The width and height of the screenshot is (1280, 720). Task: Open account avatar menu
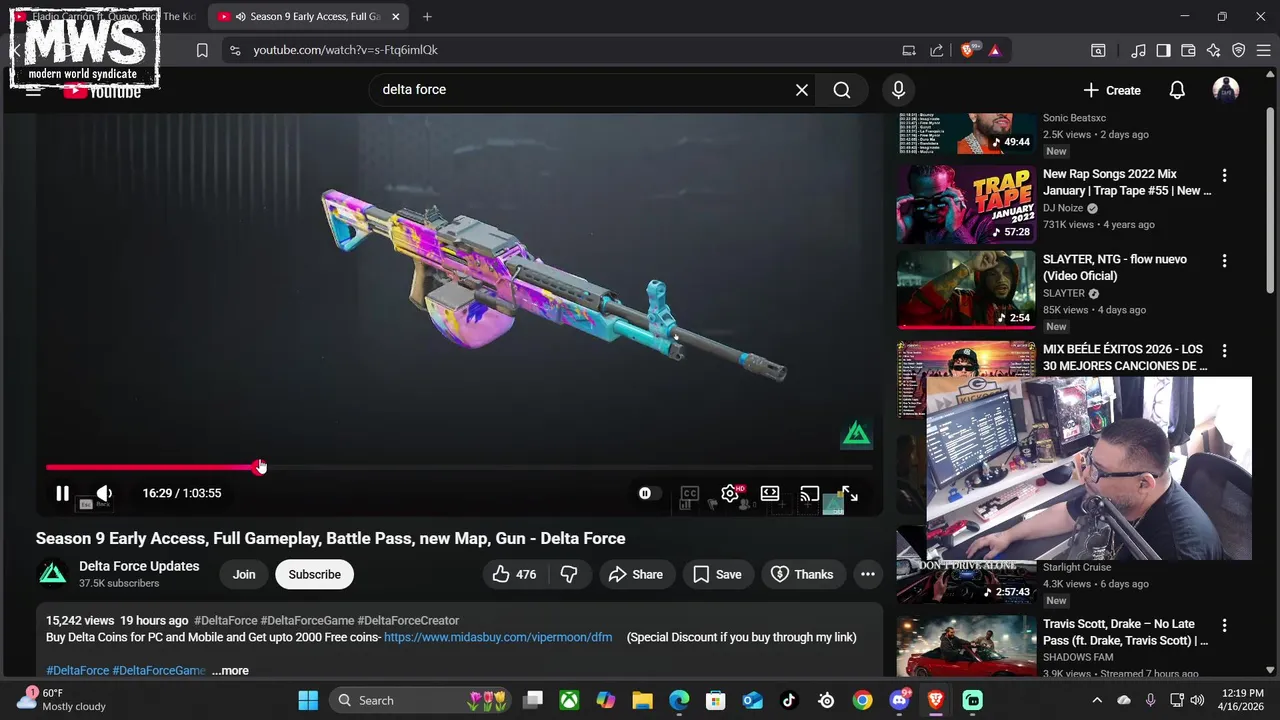click(1226, 90)
